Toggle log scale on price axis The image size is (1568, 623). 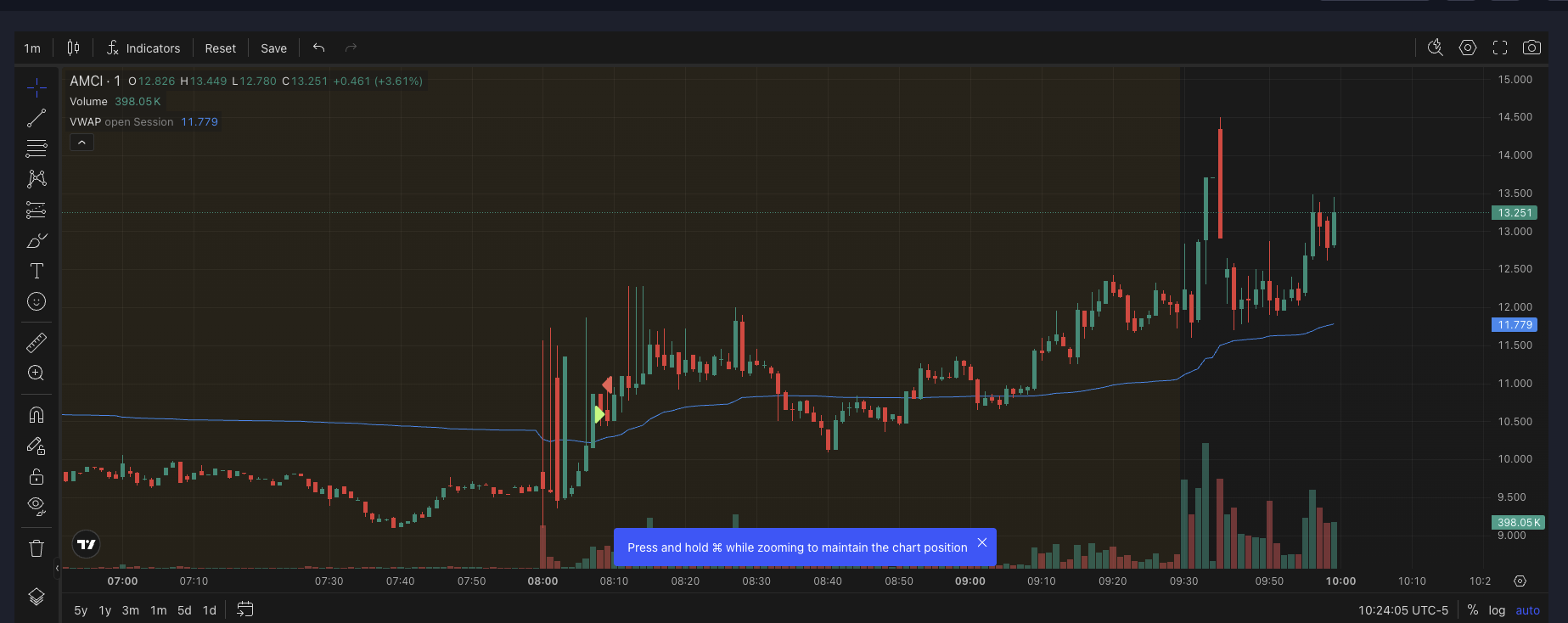pyautogui.click(x=1497, y=610)
